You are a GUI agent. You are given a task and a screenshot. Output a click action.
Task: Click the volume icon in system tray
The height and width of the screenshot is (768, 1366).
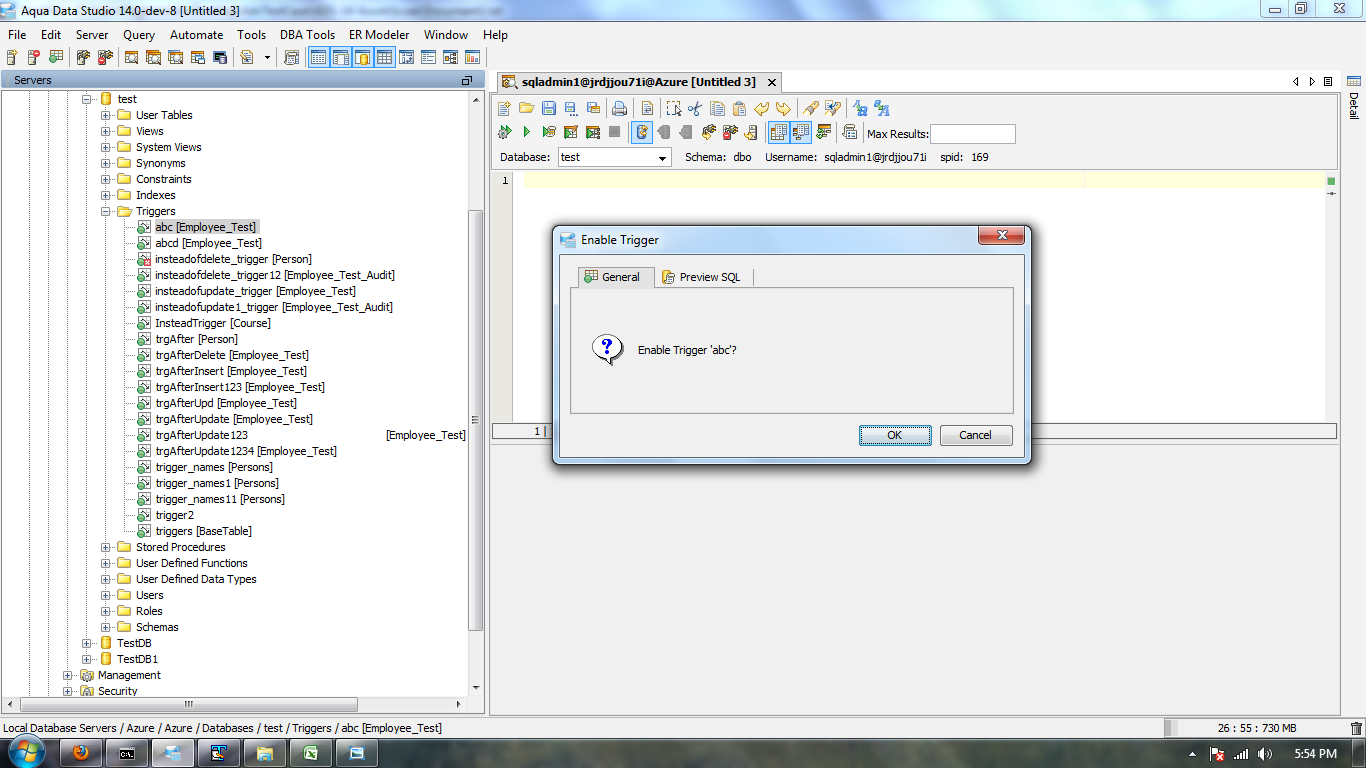click(x=1265, y=754)
